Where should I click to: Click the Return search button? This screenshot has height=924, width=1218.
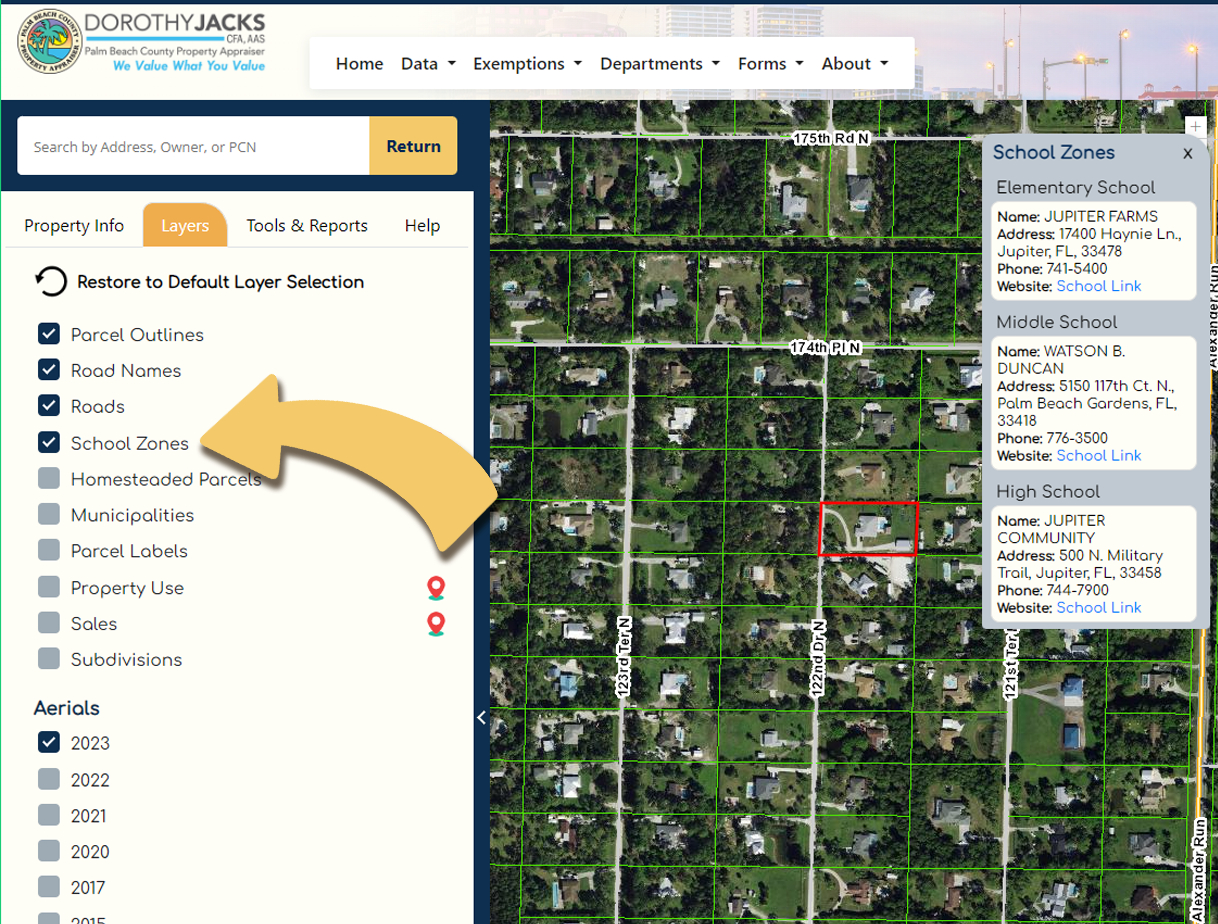click(413, 145)
